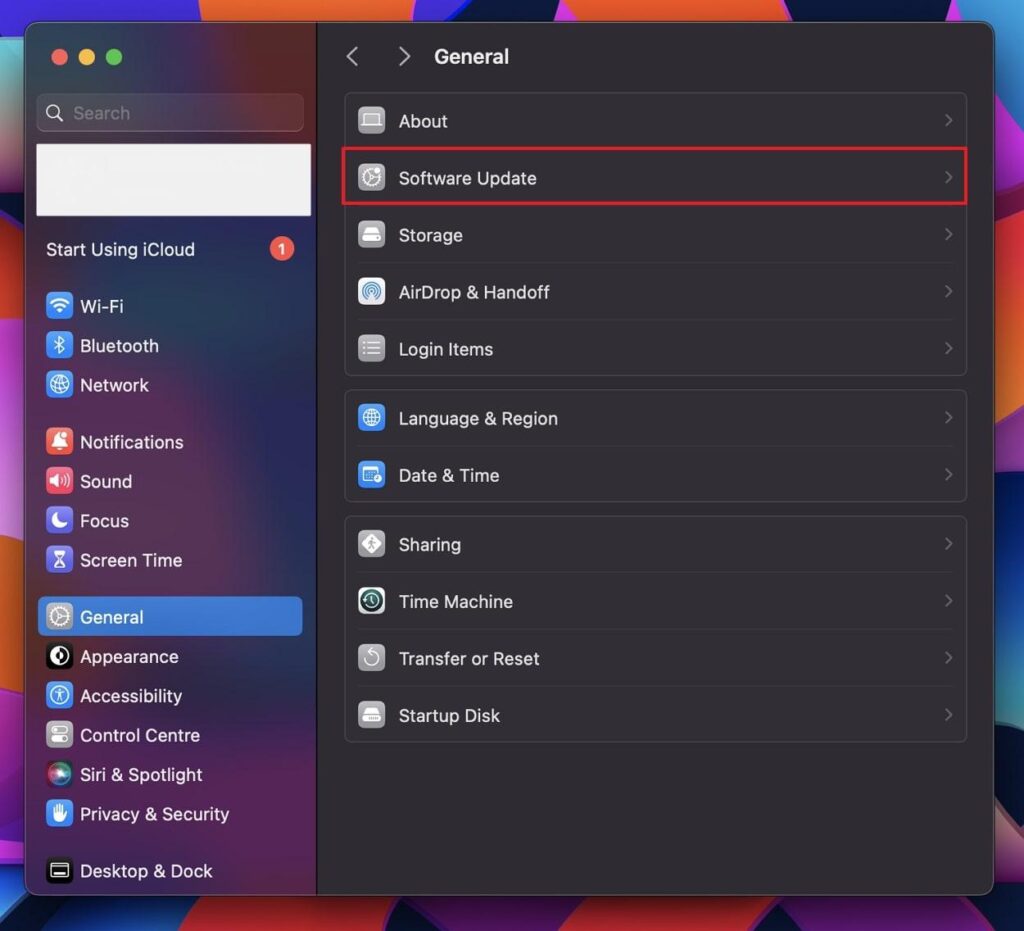
Task: Click the Network globe sidebar icon
Action: click(x=59, y=385)
